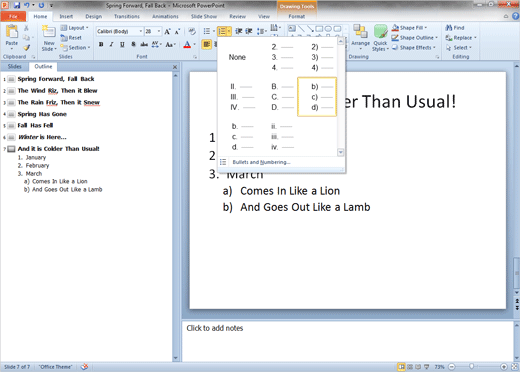Click the Quick Styles icon
The image size is (520, 372).
[x=380, y=32]
